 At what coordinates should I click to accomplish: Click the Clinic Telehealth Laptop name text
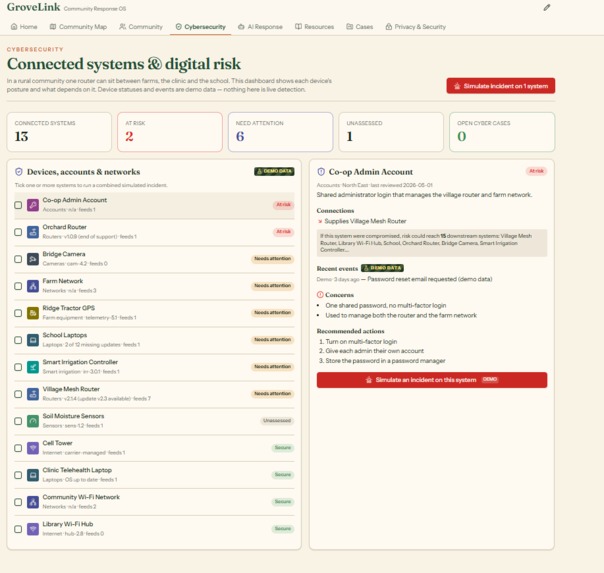pyautogui.click(x=77, y=470)
